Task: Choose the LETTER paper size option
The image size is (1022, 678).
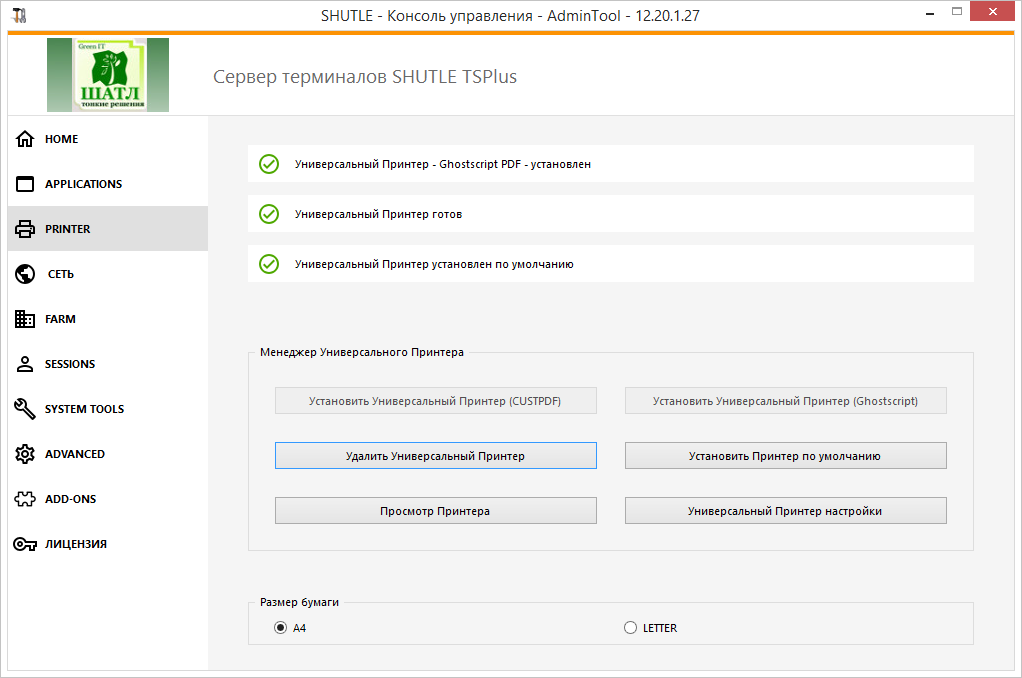Action: (x=630, y=628)
